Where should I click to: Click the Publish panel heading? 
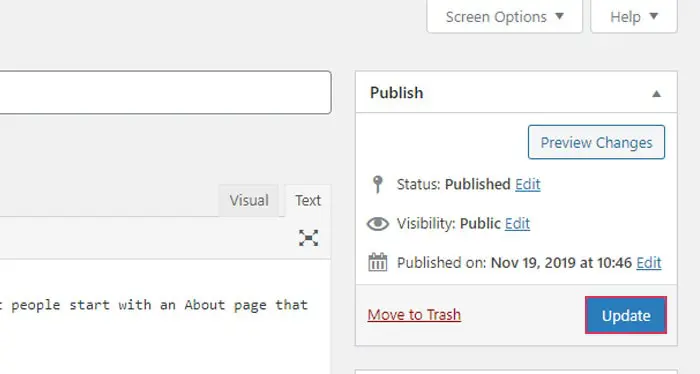click(396, 93)
